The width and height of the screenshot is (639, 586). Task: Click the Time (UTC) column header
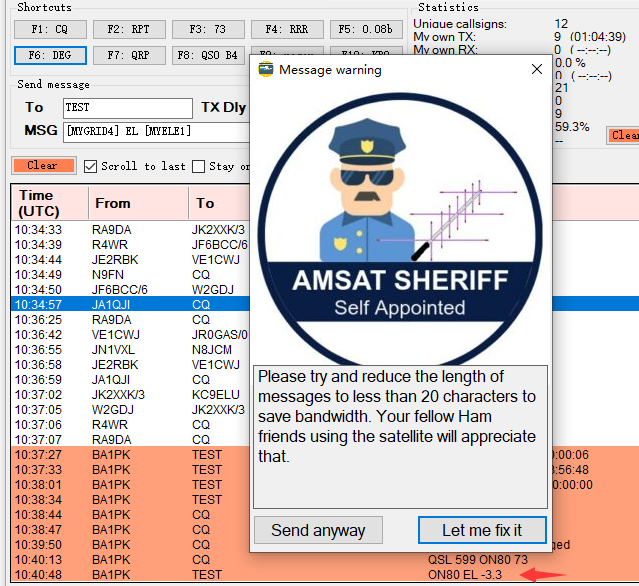49,203
